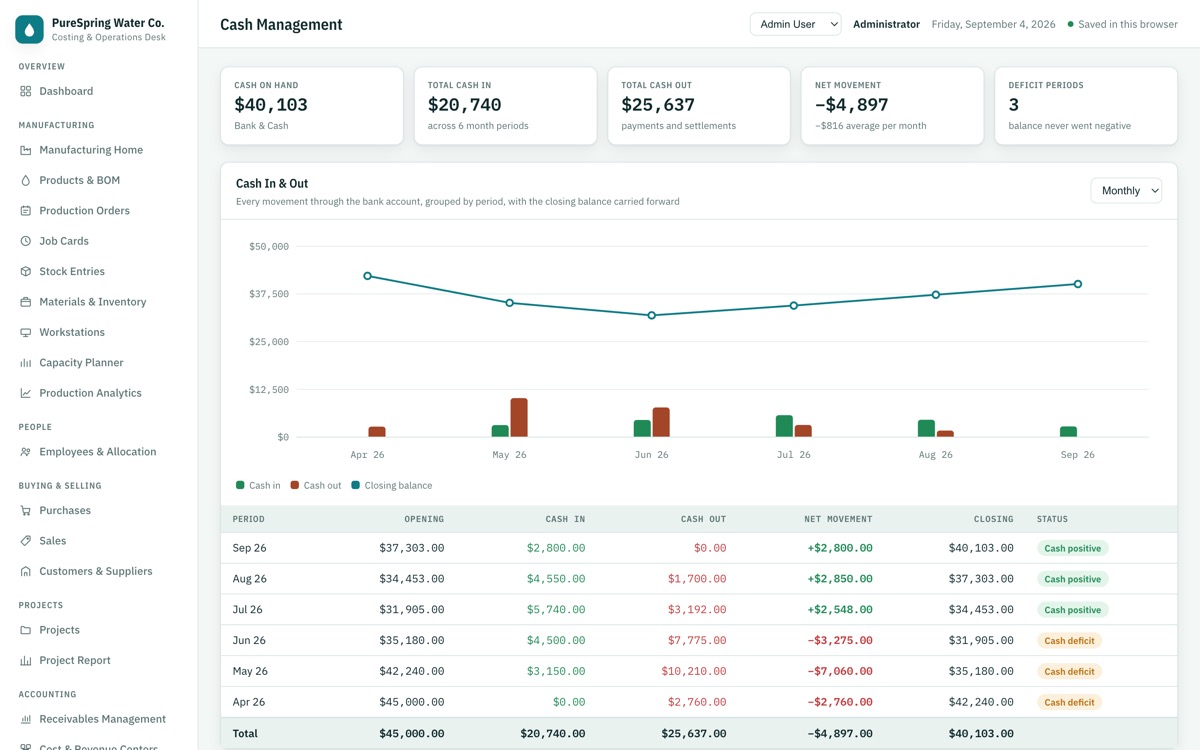Viewport: 1200px width, 750px height.
Task: Click the Production Analytics chart icon
Action: (26, 393)
